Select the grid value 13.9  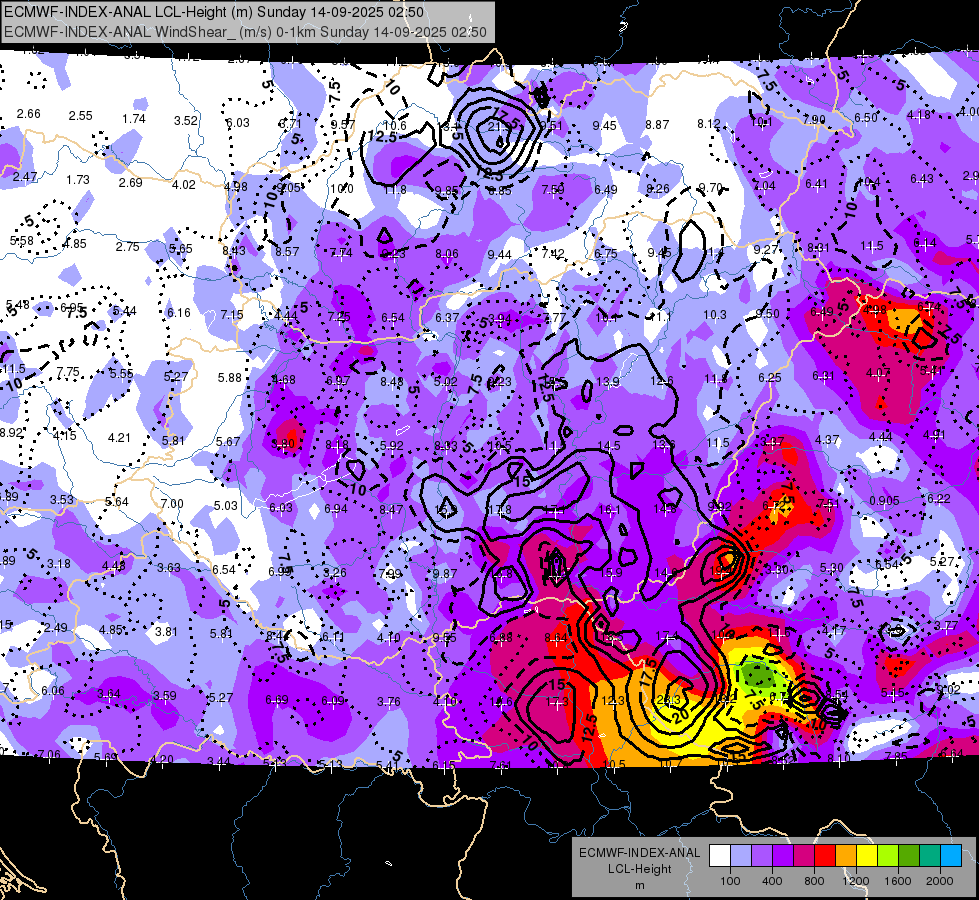click(x=608, y=382)
